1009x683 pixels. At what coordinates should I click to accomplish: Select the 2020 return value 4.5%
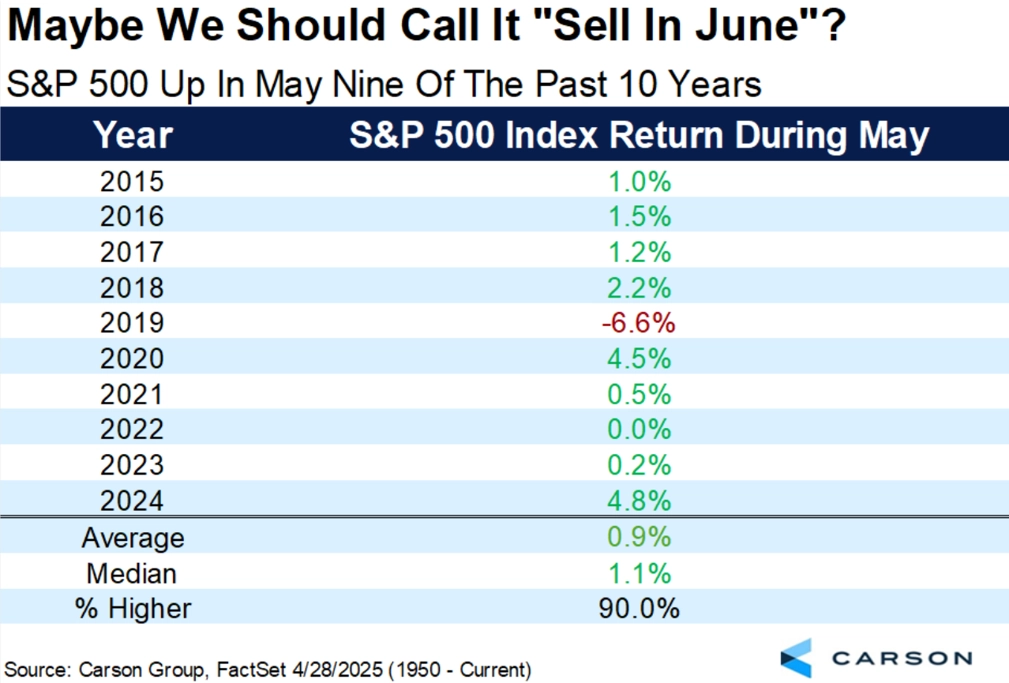point(639,358)
